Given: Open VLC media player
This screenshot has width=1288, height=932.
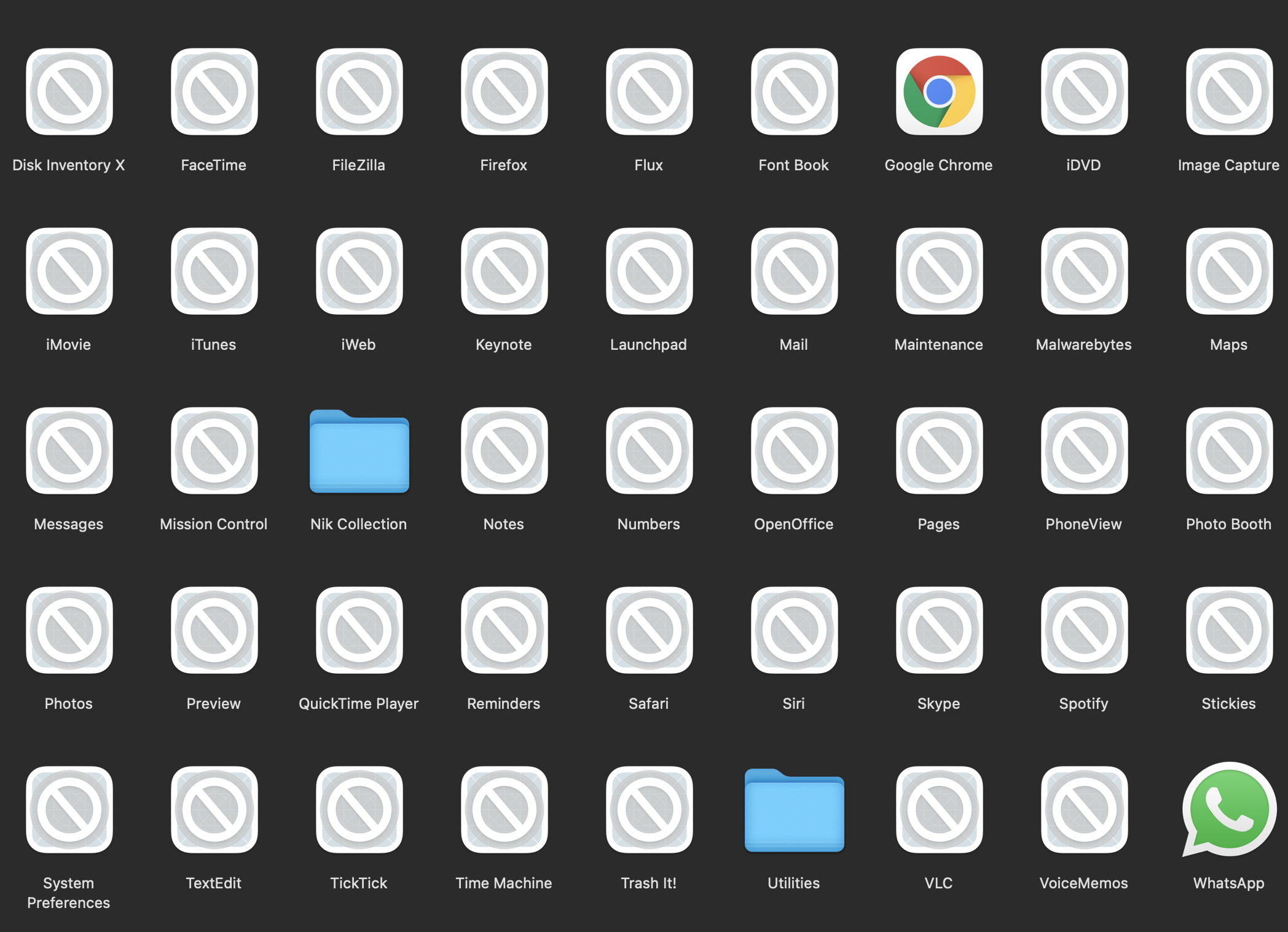Looking at the screenshot, I should point(938,810).
